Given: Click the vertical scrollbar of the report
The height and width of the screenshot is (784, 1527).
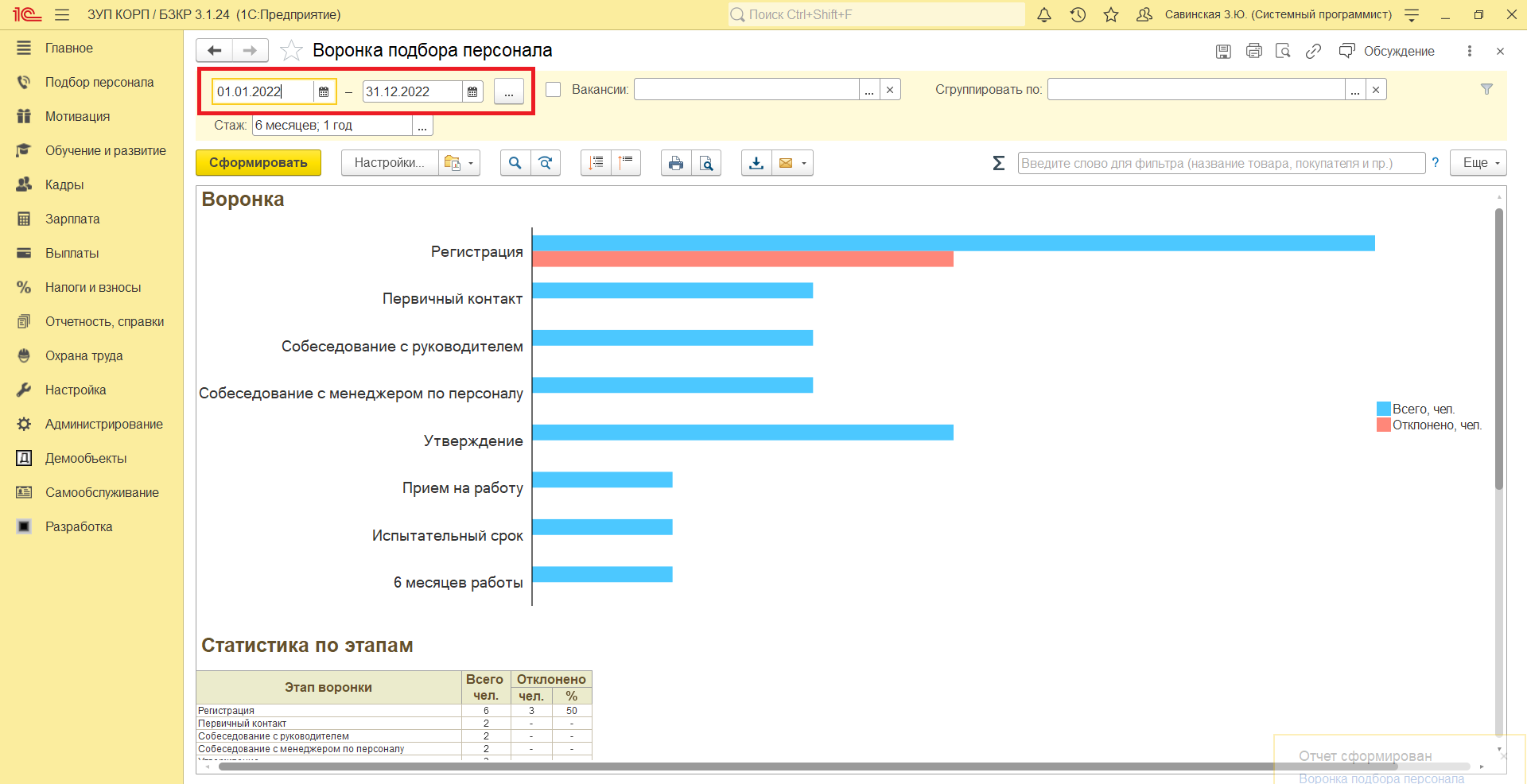Looking at the screenshot, I should point(1499,348).
